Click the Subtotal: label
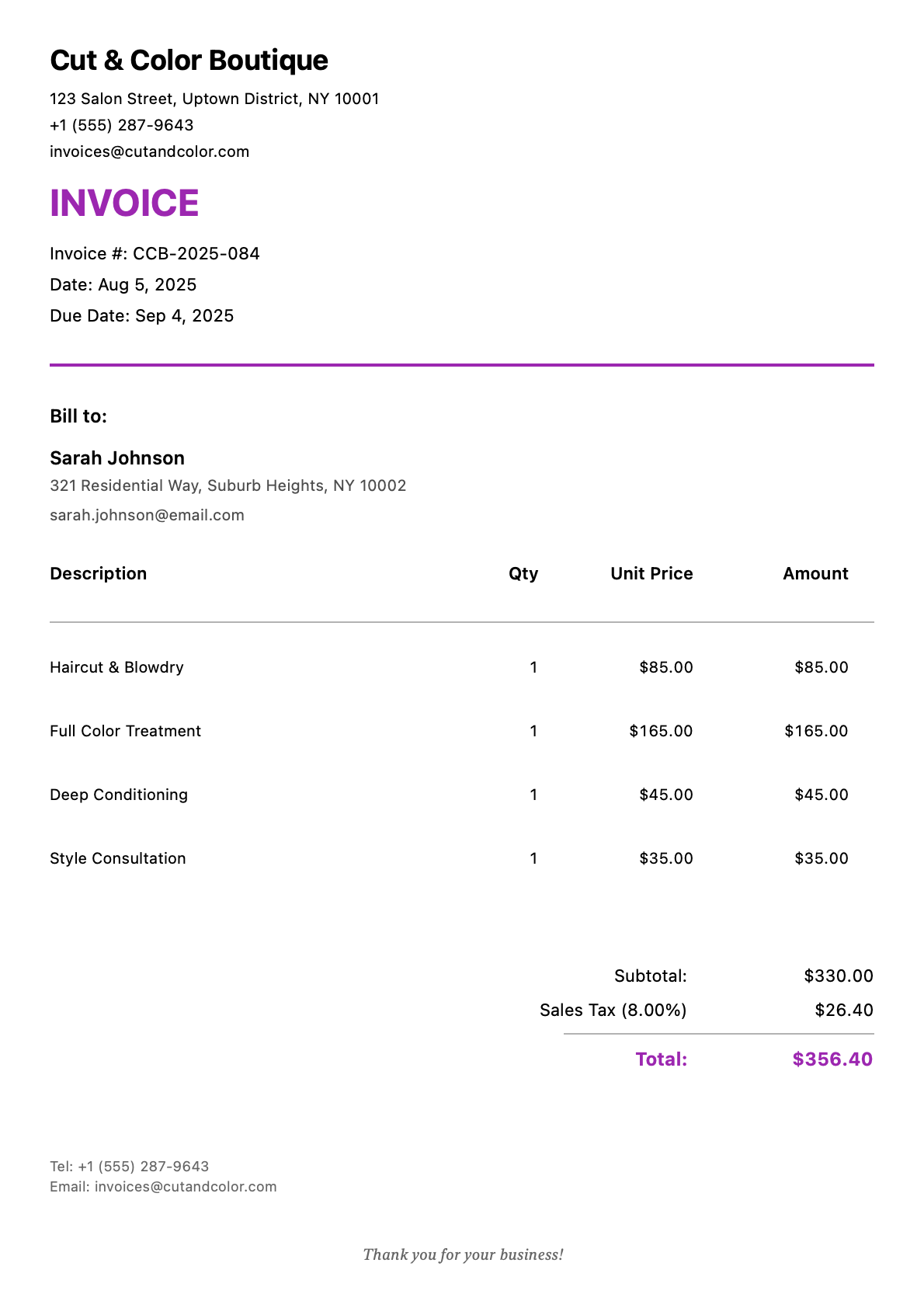This screenshot has height=1308, width=924. [651, 976]
